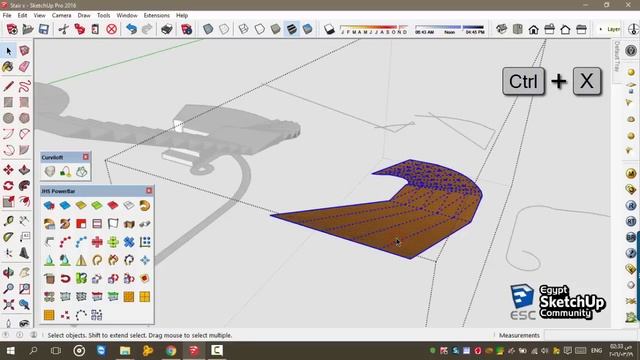This screenshot has height=360, width=640.
Task: Select Shaded With Textures style
Action: (x=291, y=29)
